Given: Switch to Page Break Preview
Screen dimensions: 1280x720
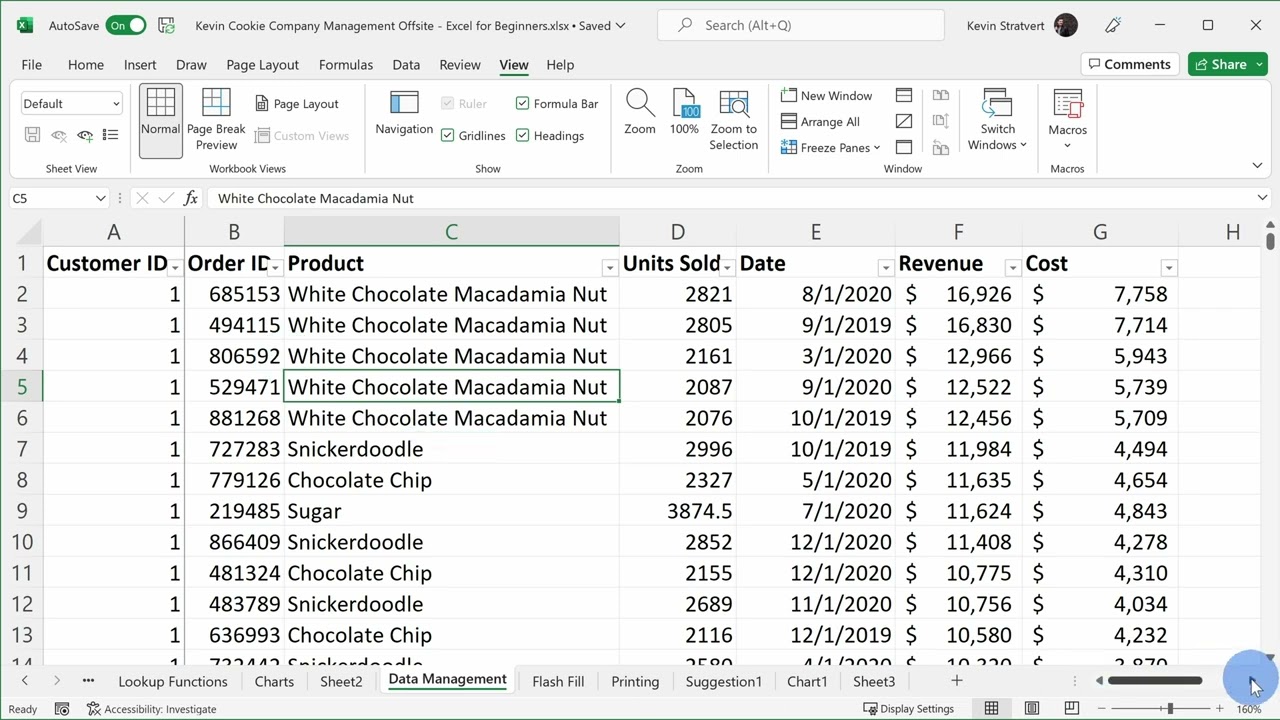Looking at the screenshot, I should [216, 121].
